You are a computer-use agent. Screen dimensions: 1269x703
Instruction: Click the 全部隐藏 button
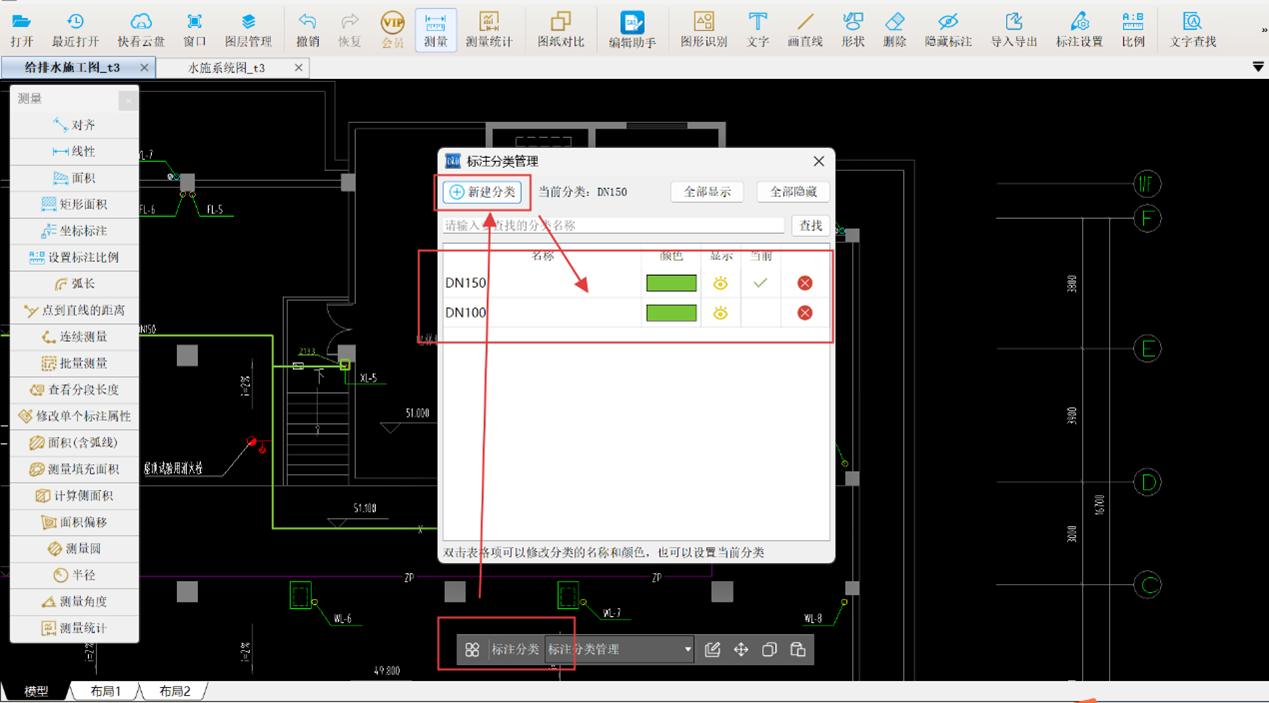(793, 192)
